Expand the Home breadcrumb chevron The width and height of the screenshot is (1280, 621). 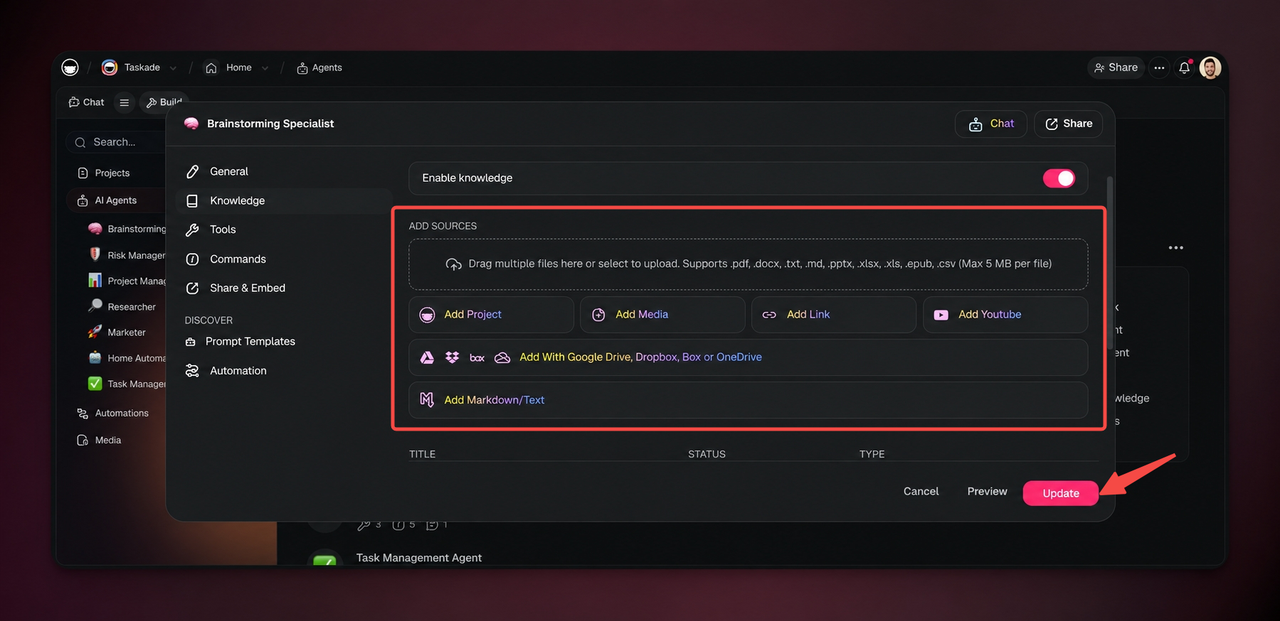pos(265,68)
